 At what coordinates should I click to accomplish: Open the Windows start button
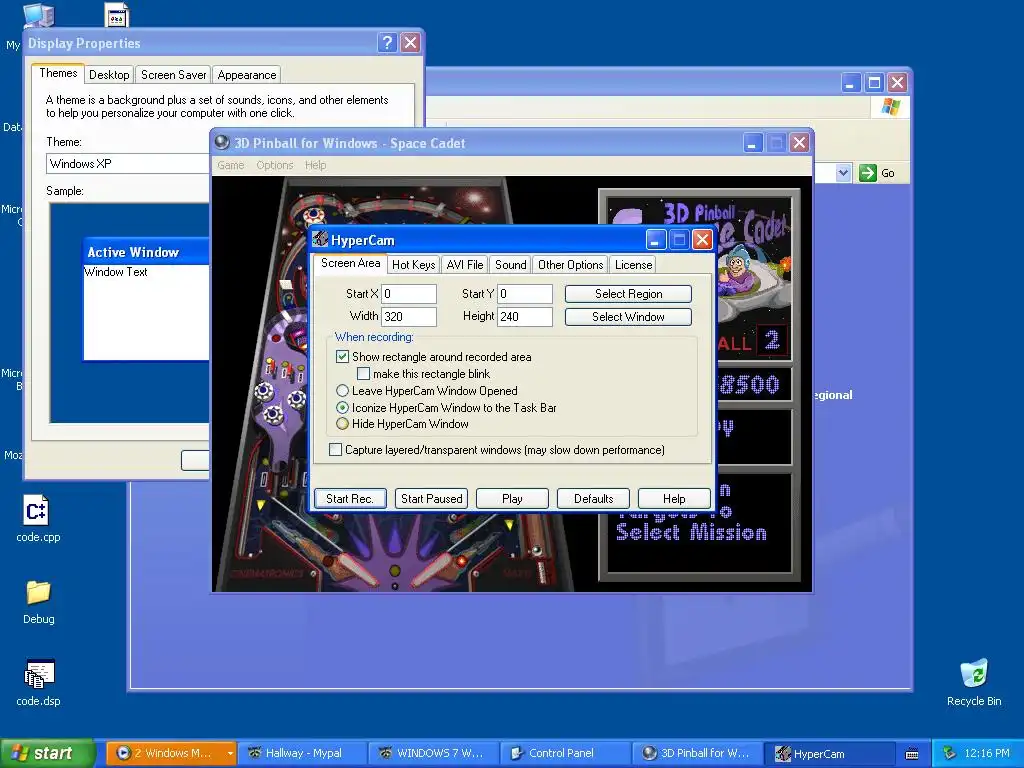tap(47, 753)
